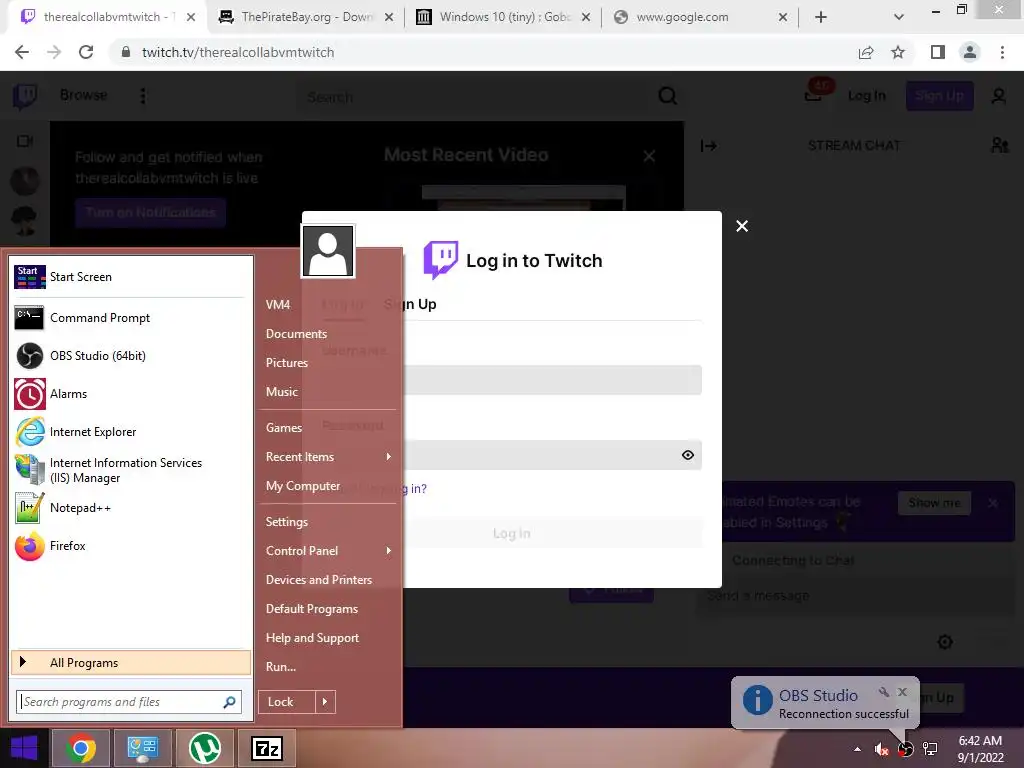
Task: Switch to Windows 10 (tiny) tab
Action: pyautogui.click(x=504, y=17)
